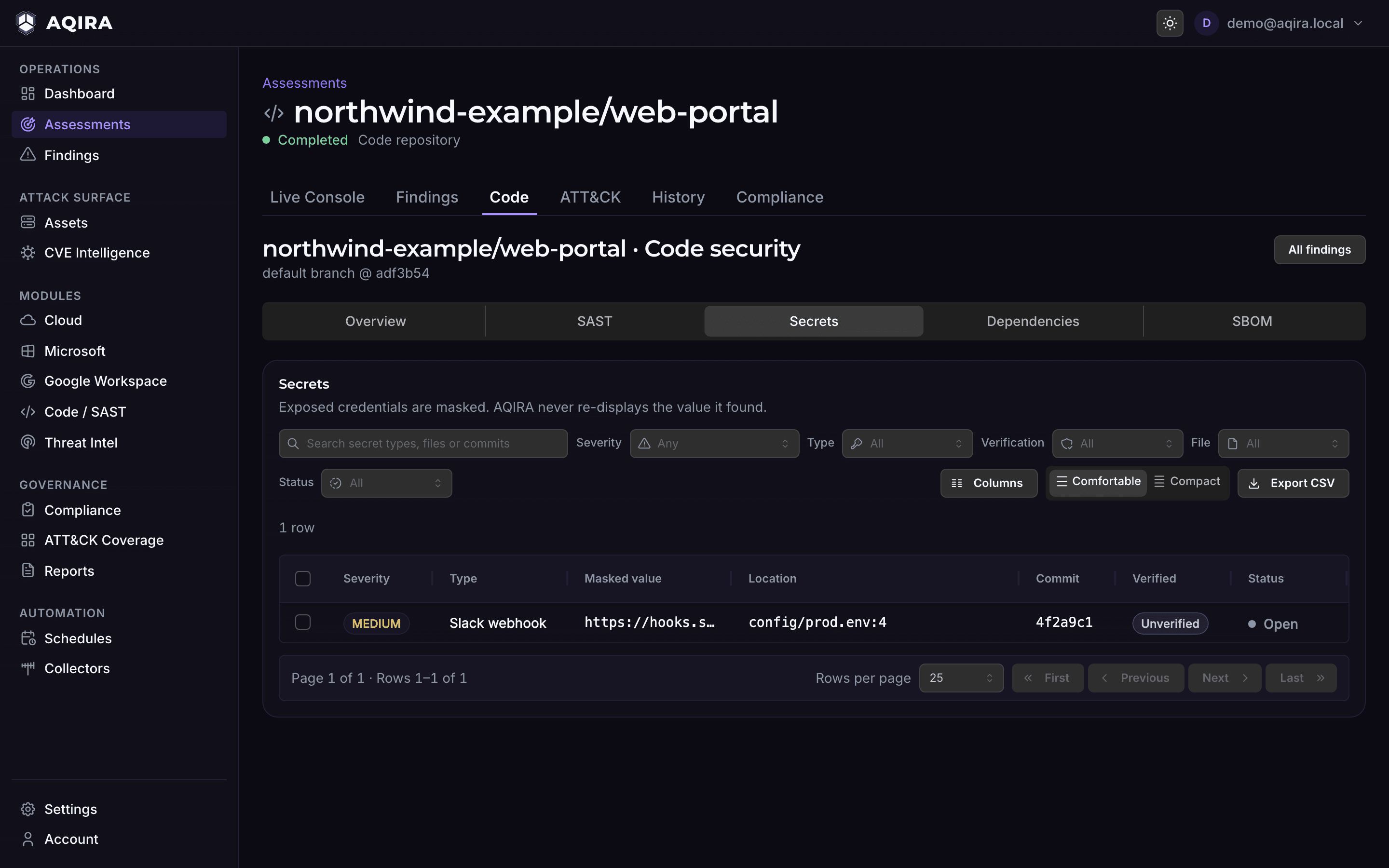Screen dimensions: 1389x868
Task: Open the Rows per page dropdown
Action: (x=961, y=678)
